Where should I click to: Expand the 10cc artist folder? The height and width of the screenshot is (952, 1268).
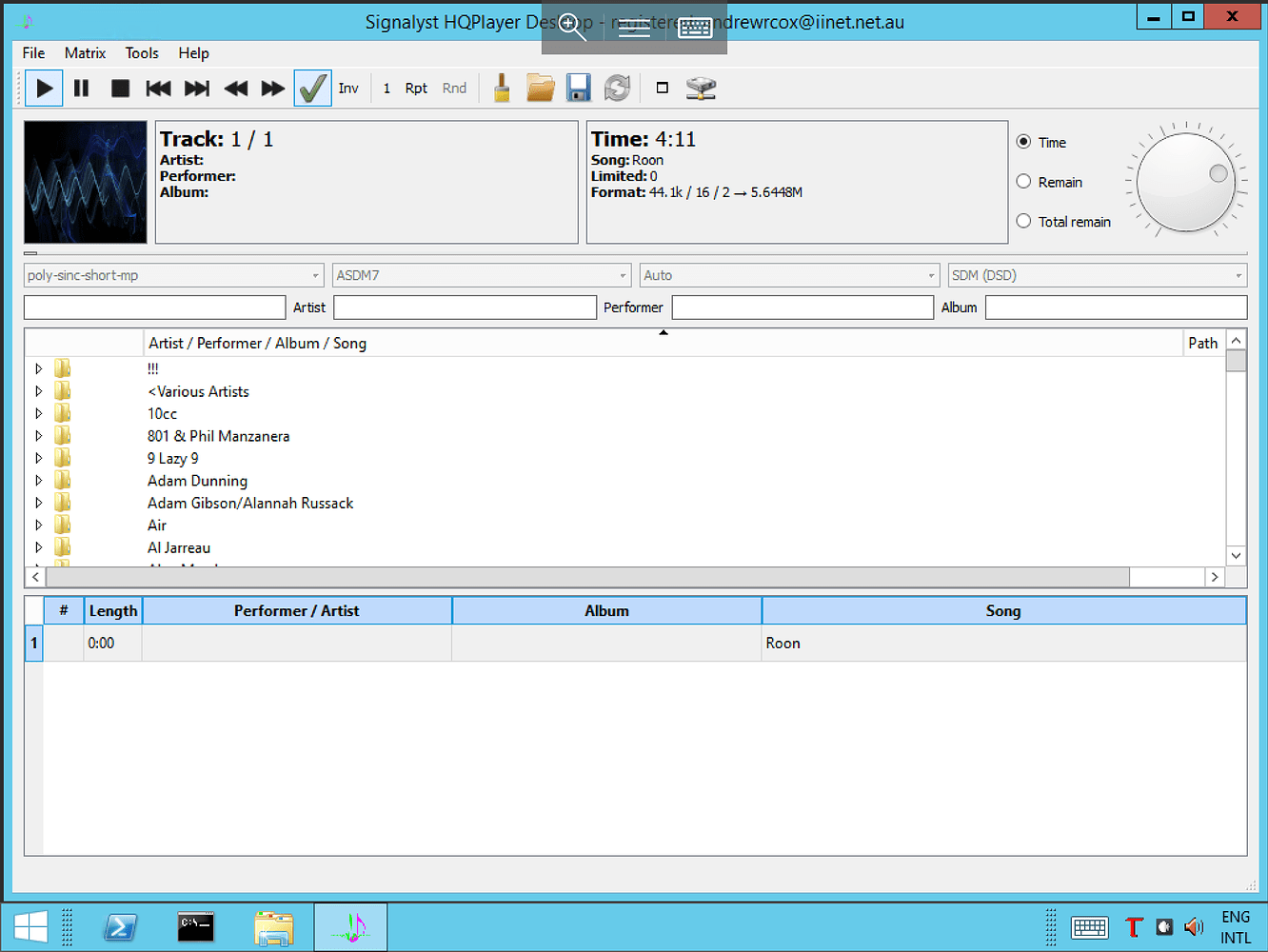(38, 413)
